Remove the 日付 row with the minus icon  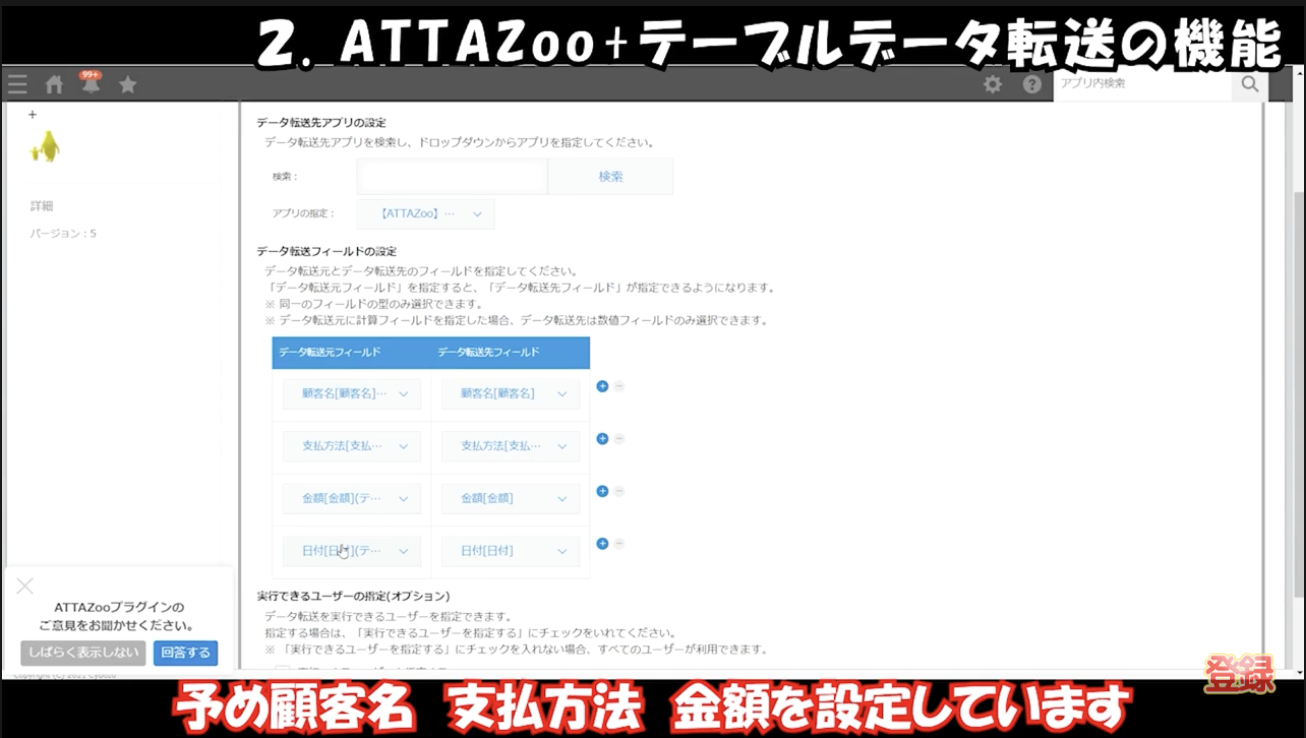tap(620, 543)
